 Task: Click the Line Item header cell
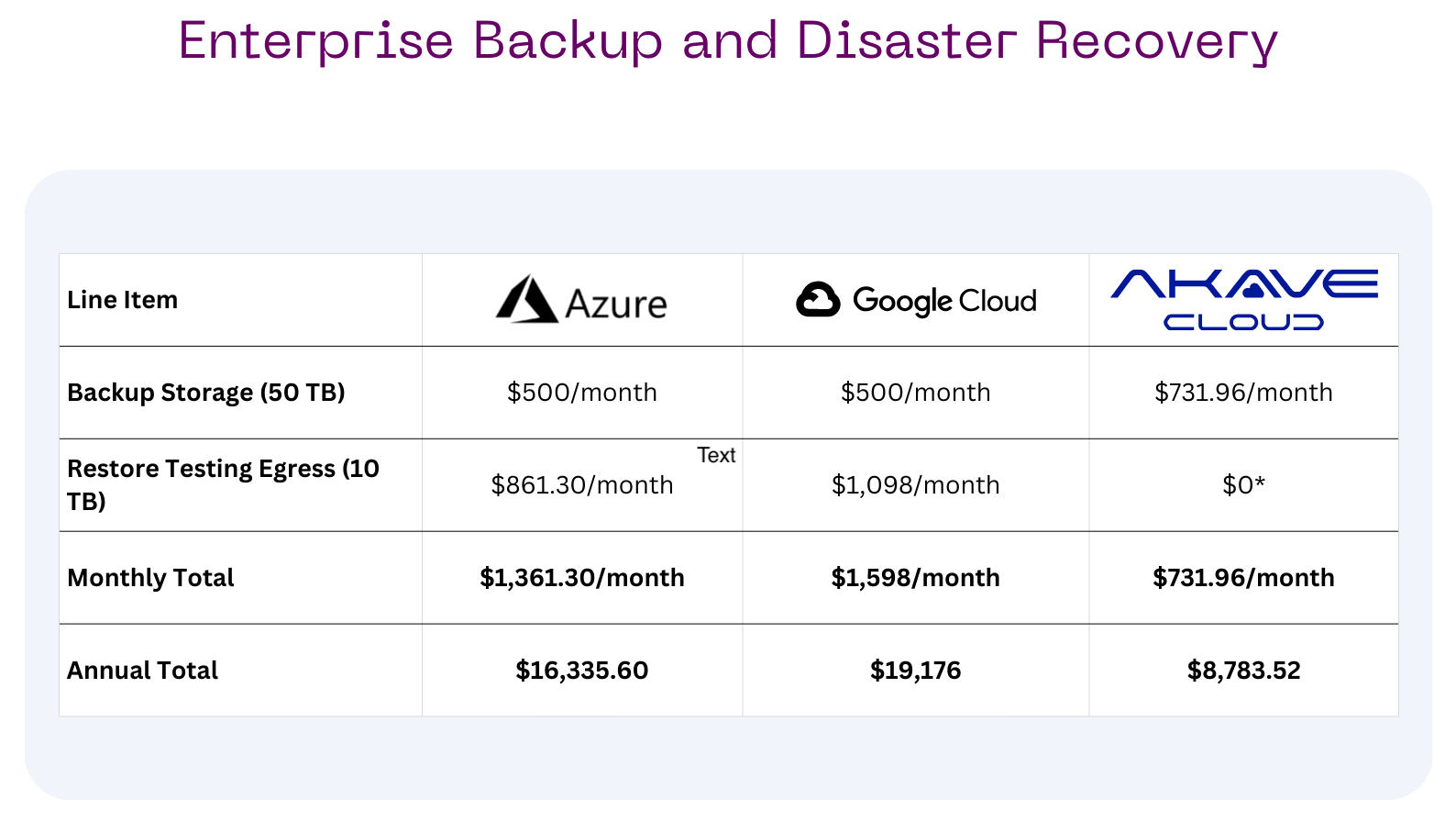click(123, 300)
